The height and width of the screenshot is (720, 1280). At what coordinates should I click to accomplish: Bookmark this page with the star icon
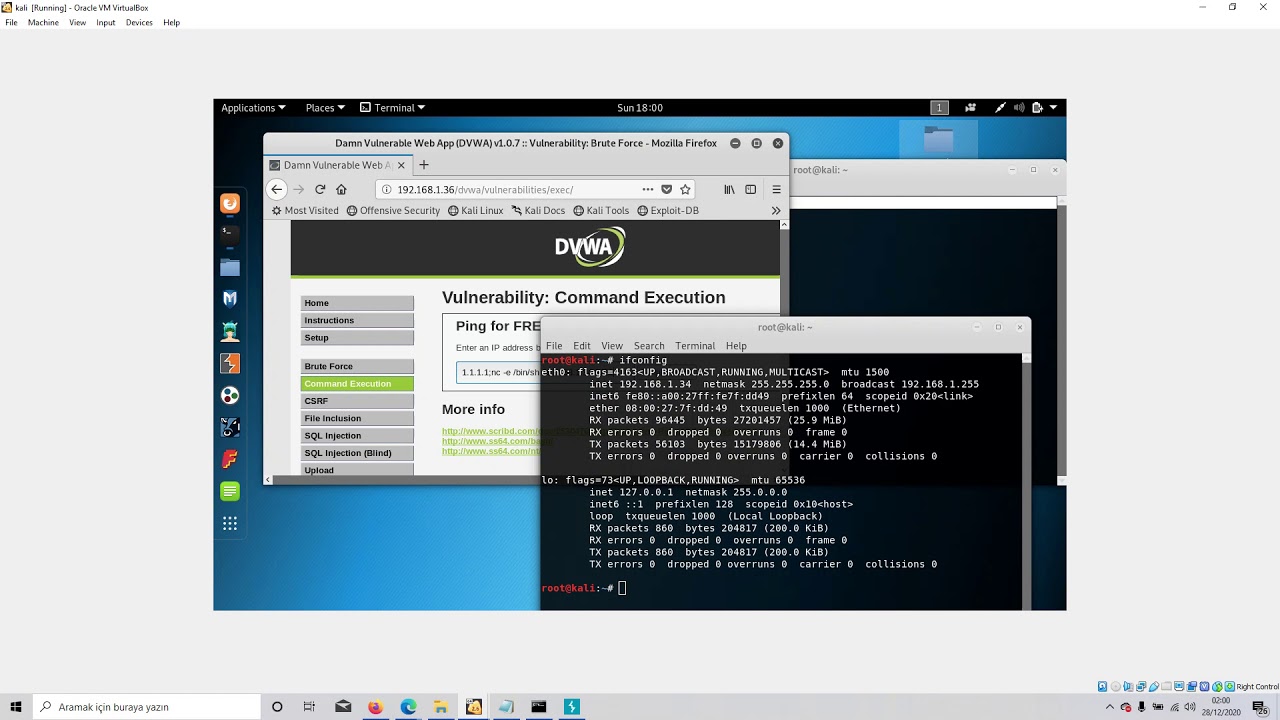(x=685, y=189)
